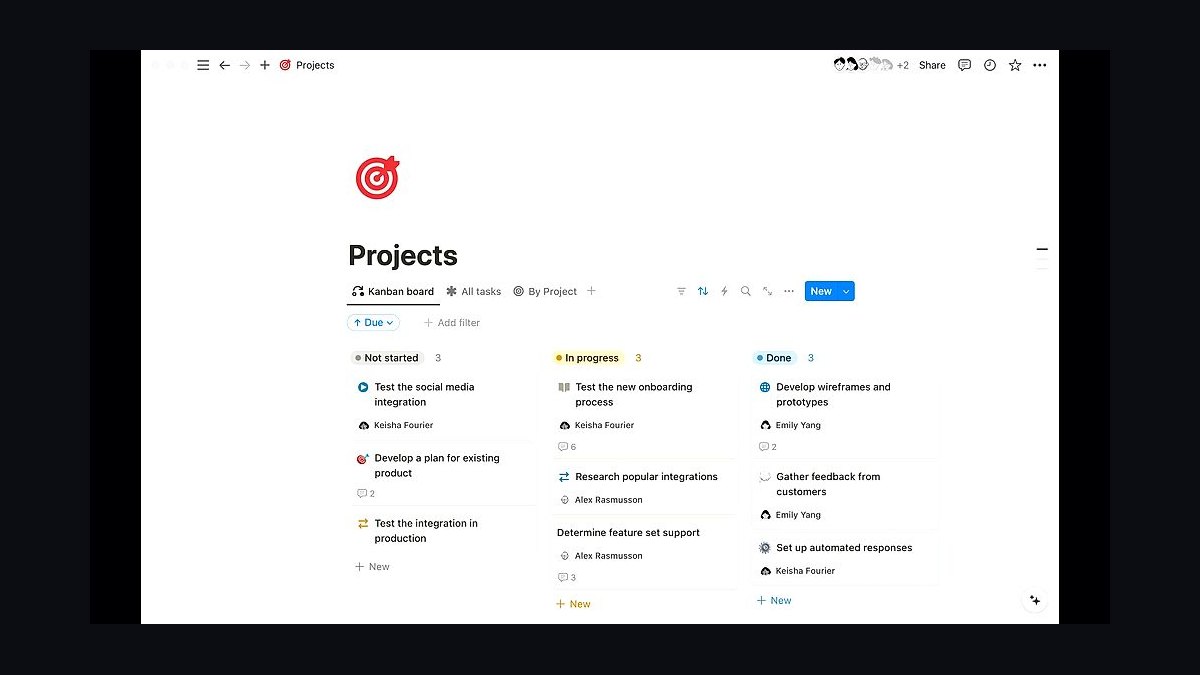Open the collaborator avatars group
Image resolution: width=1200 pixels, height=675 pixels.
862,65
